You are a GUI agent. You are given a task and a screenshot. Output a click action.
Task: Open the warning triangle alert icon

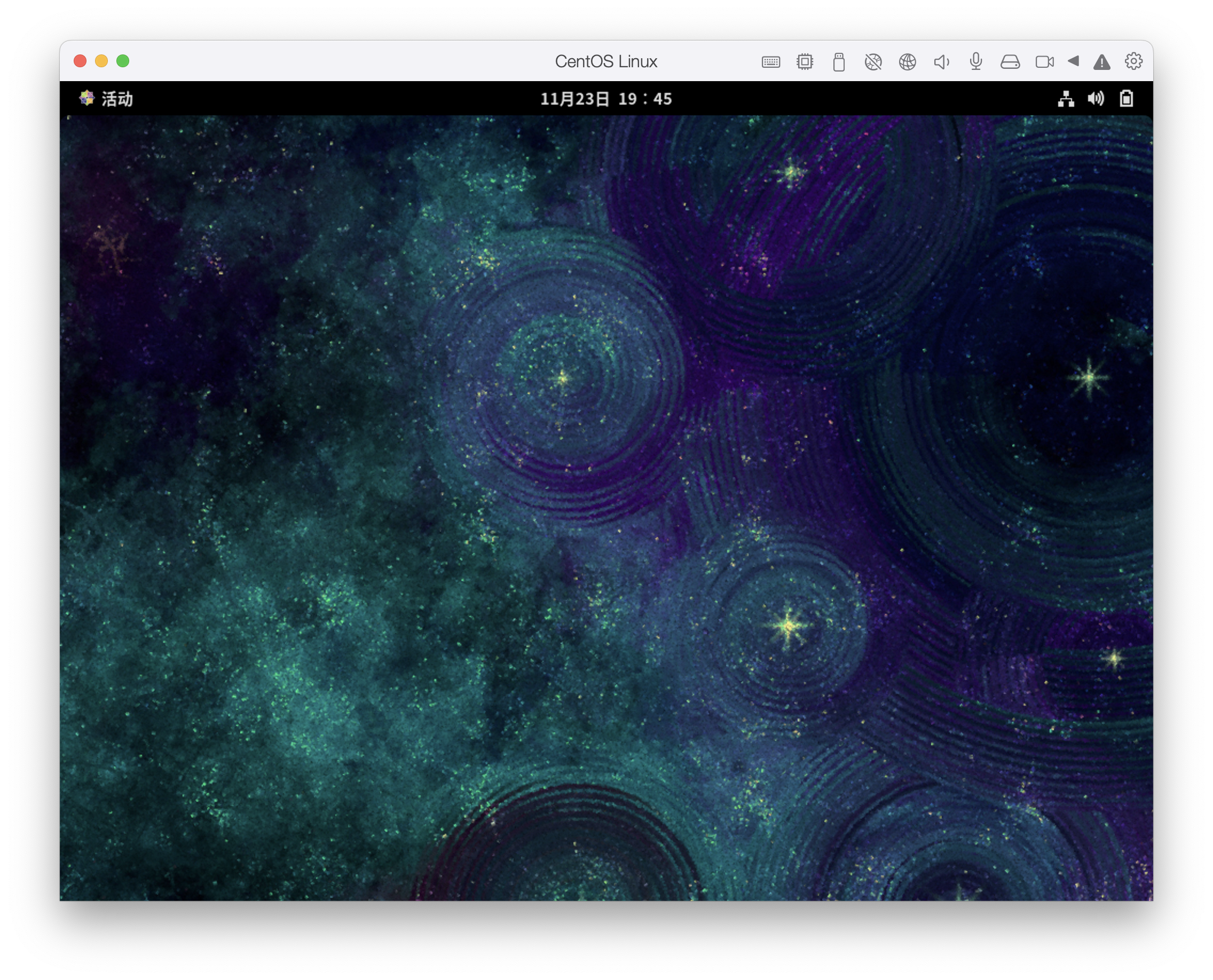coord(1102,62)
